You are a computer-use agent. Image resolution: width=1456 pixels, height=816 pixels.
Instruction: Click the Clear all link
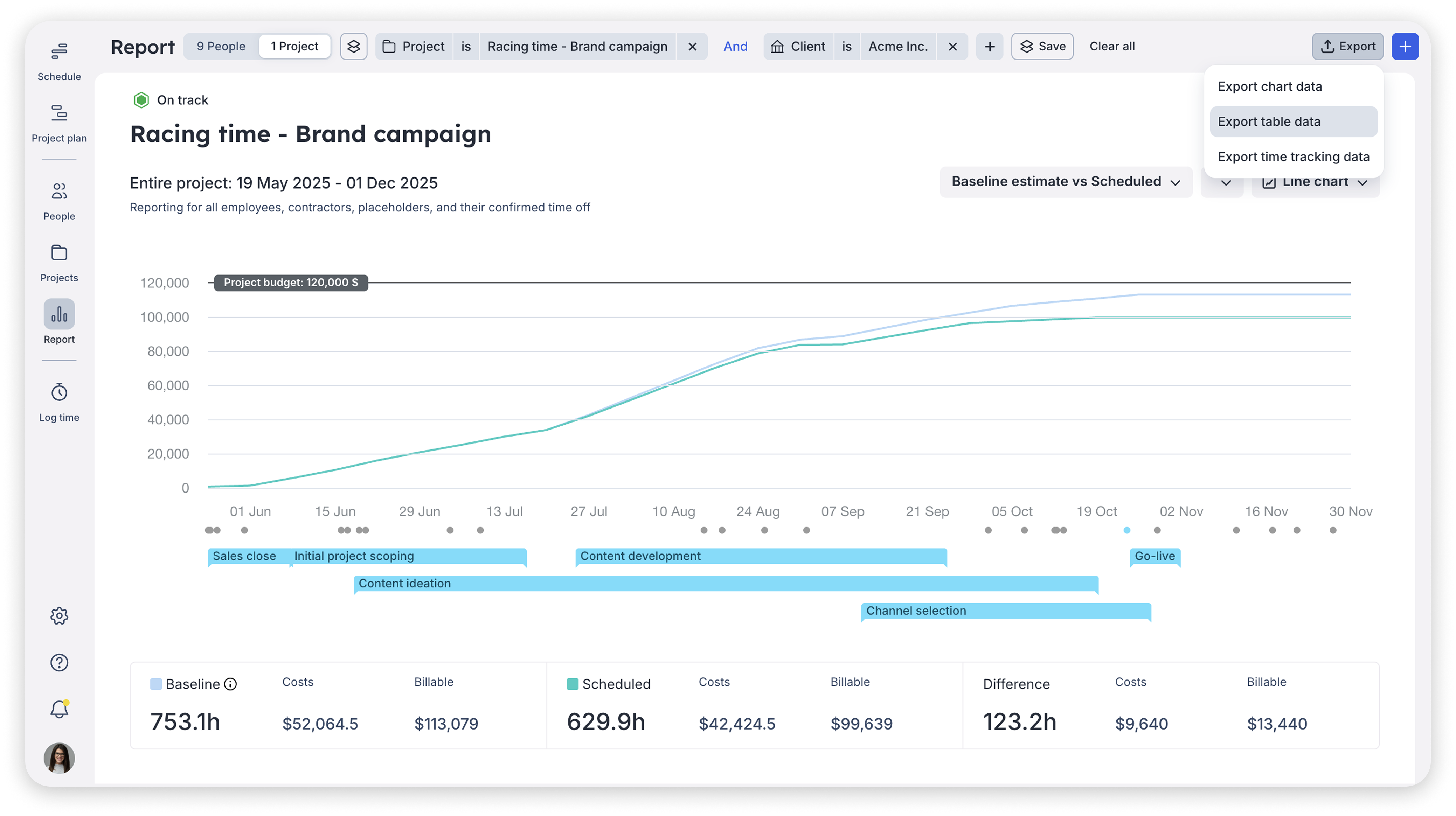click(1112, 46)
